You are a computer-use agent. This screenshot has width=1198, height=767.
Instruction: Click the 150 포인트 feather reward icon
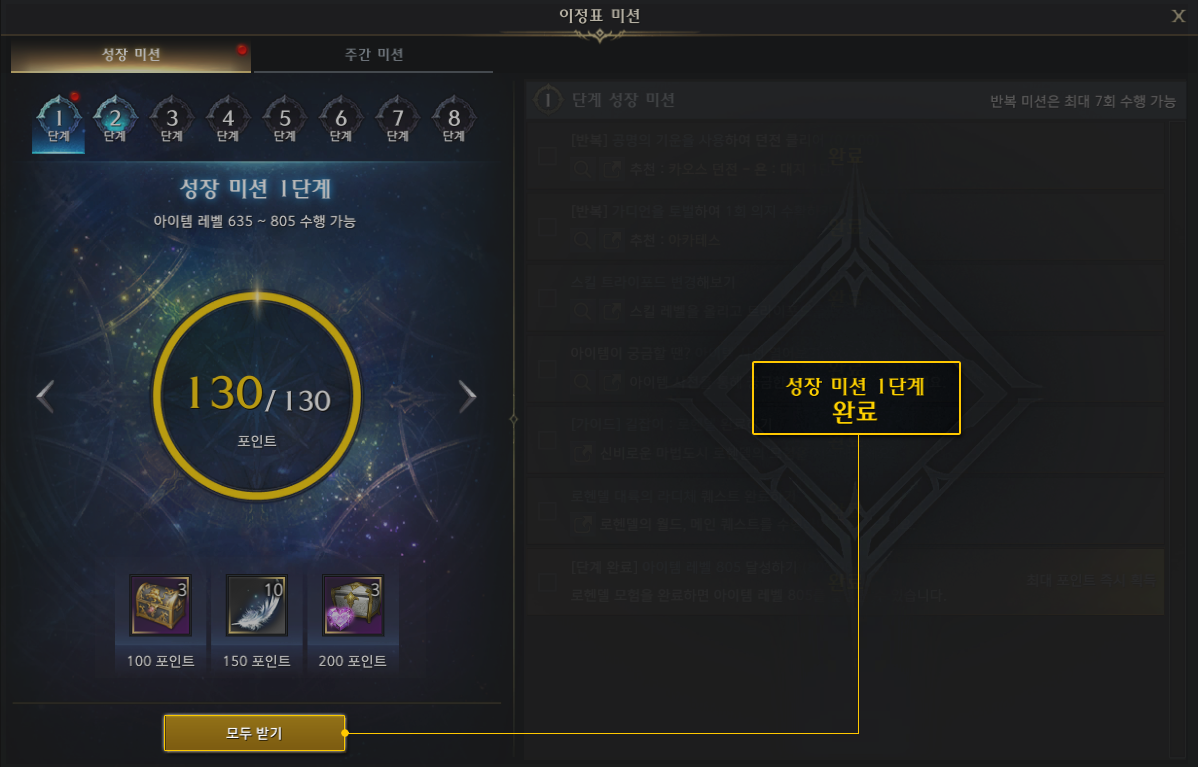[x=257, y=605]
